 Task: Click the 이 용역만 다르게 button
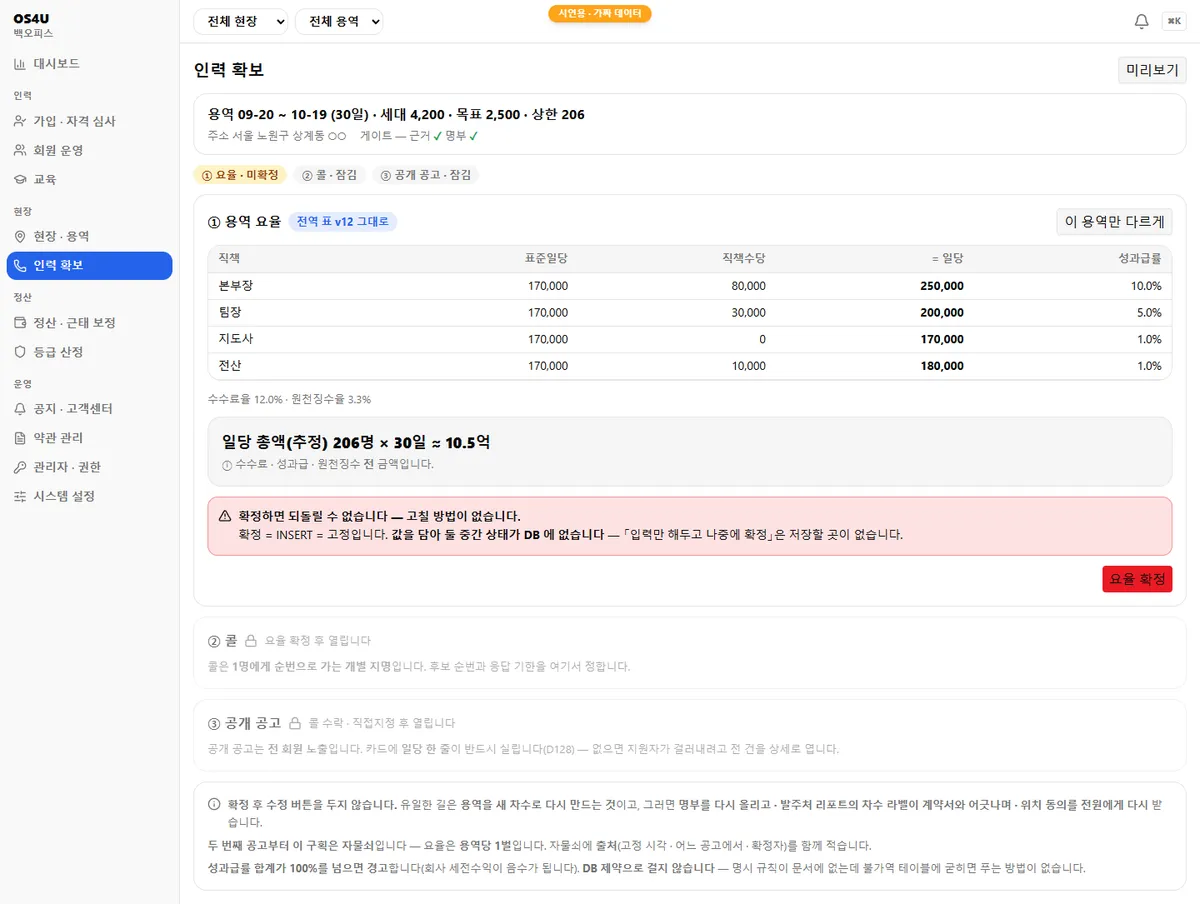(1114, 222)
